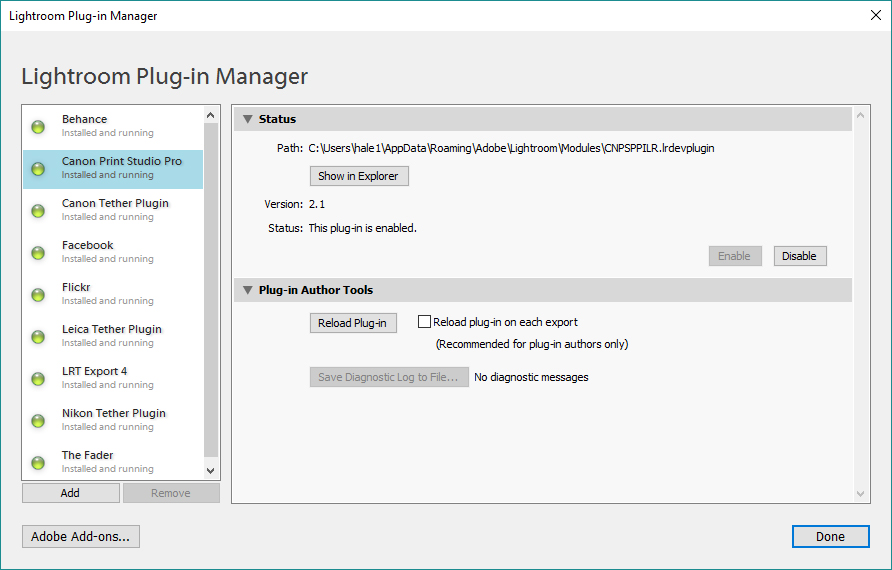This screenshot has width=892, height=570.
Task: Open Adobe Add-ons
Action: (x=81, y=537)
